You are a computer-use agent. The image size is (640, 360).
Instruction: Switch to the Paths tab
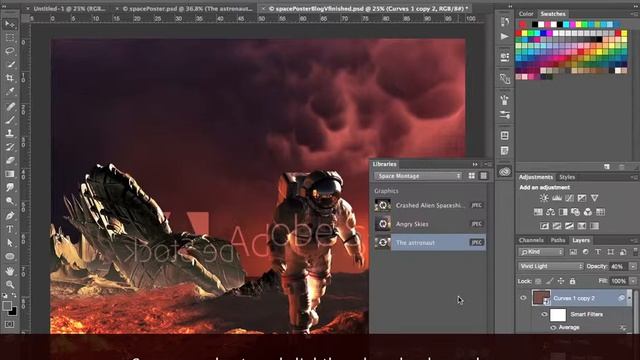coord(558,240)
